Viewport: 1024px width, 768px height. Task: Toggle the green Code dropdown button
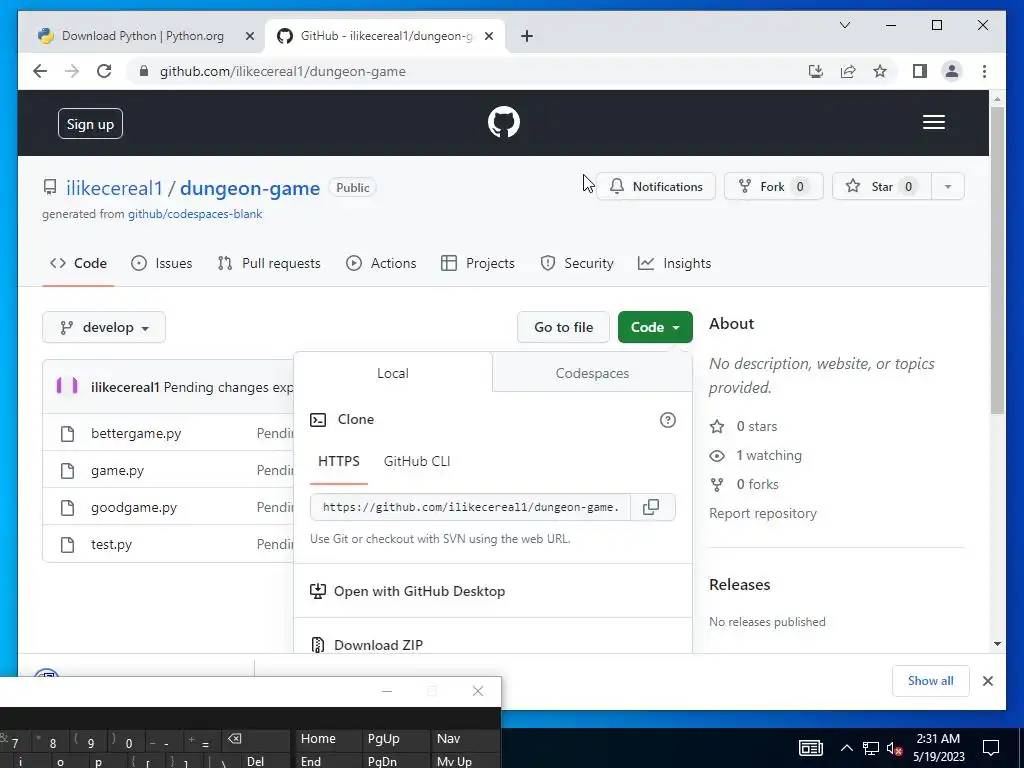(x=655, y=327)
